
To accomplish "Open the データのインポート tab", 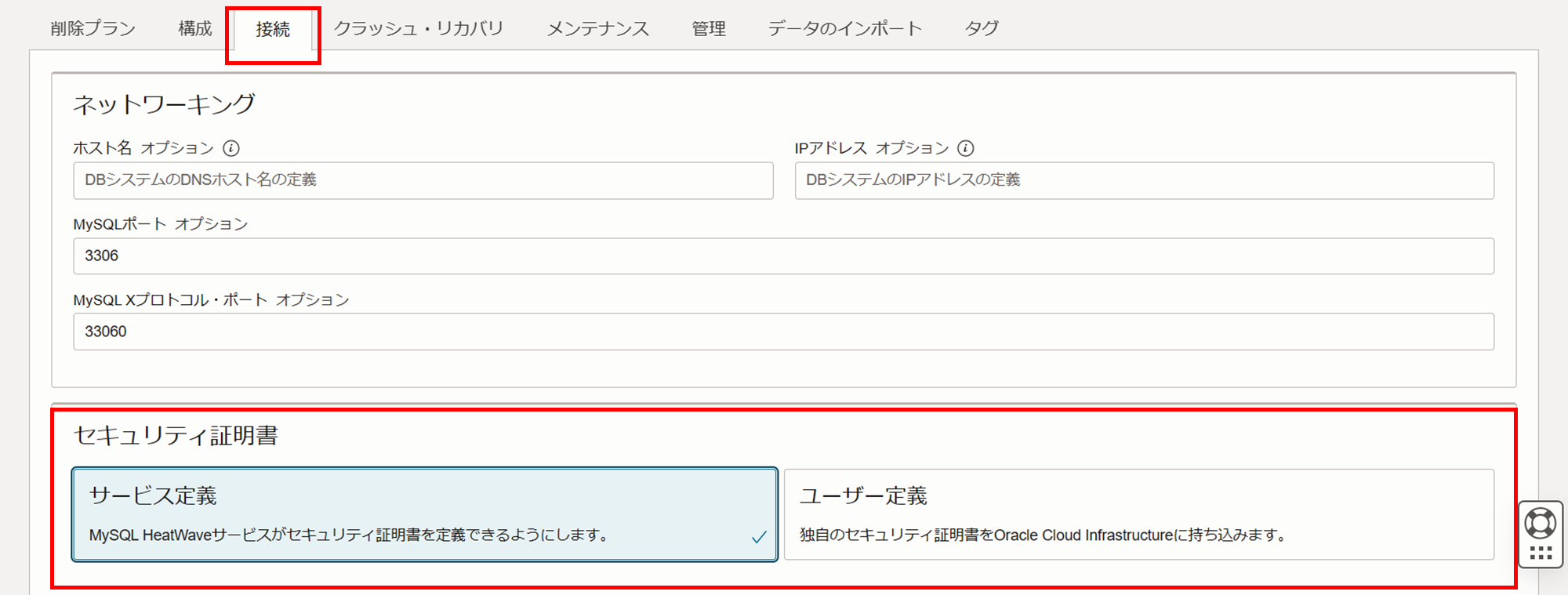I will point(845,29).
